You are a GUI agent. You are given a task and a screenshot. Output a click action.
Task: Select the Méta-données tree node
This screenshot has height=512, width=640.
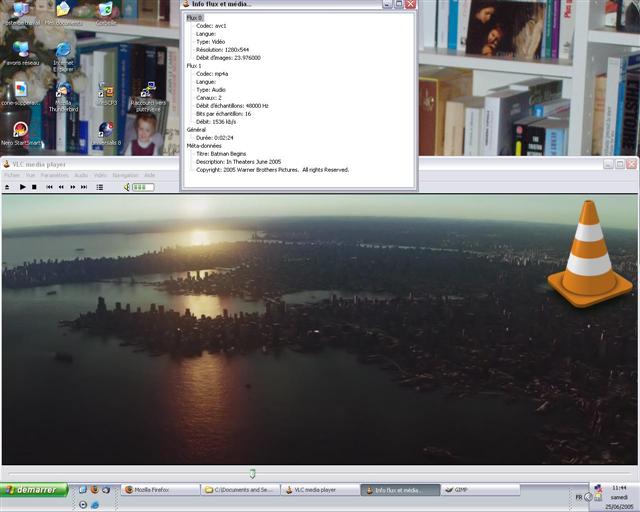[x=204, y=146]
